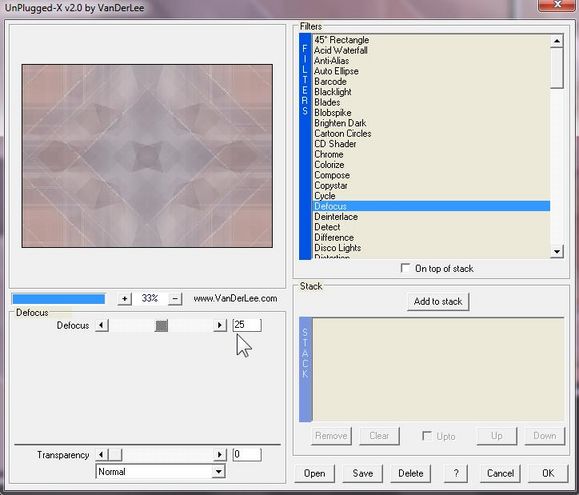Click the Transparency value field showing 0
This screenshot has width=579, height=495.
(x=247, y=454)
